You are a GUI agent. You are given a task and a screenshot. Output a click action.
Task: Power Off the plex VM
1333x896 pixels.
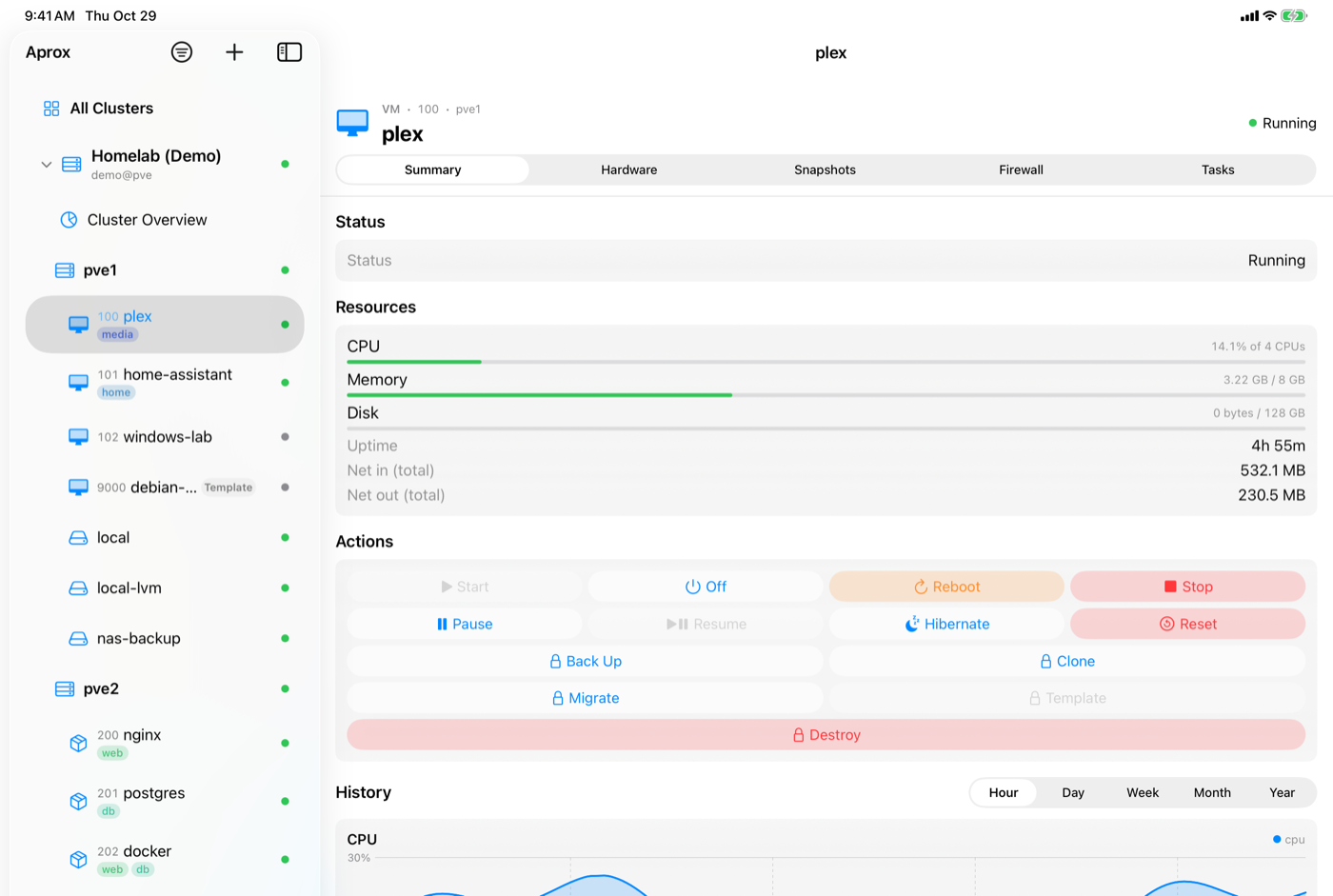[x=706, y=587]
